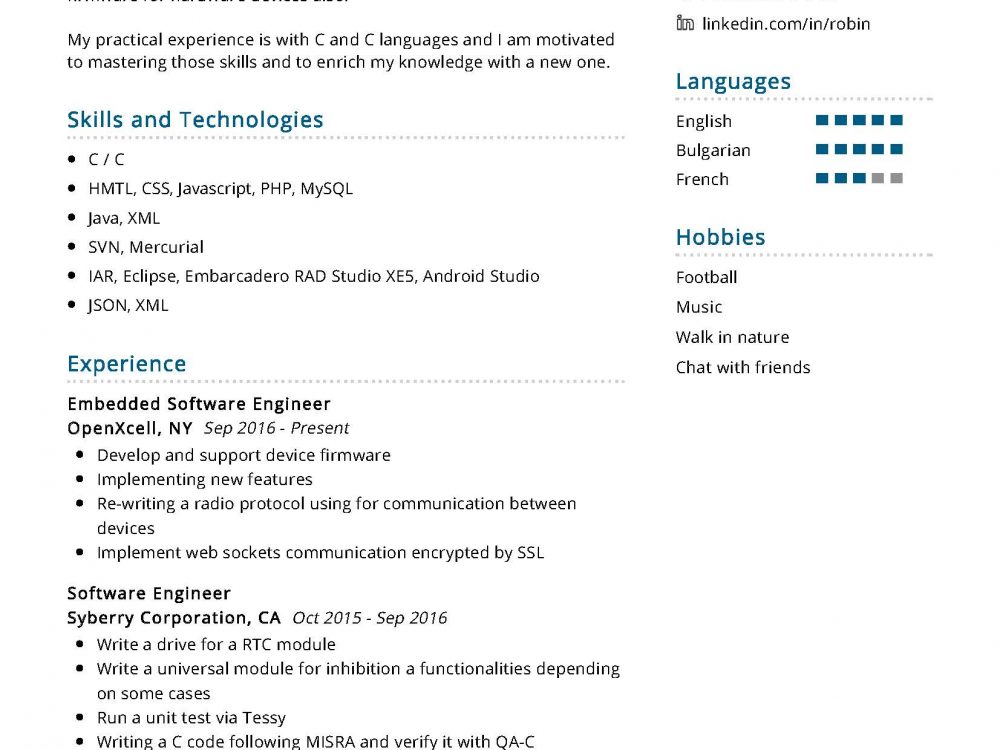The height and width of the screenshot is (750, 1000).
Task: Click the Hobbies section heading
Action: coord(720,238)
